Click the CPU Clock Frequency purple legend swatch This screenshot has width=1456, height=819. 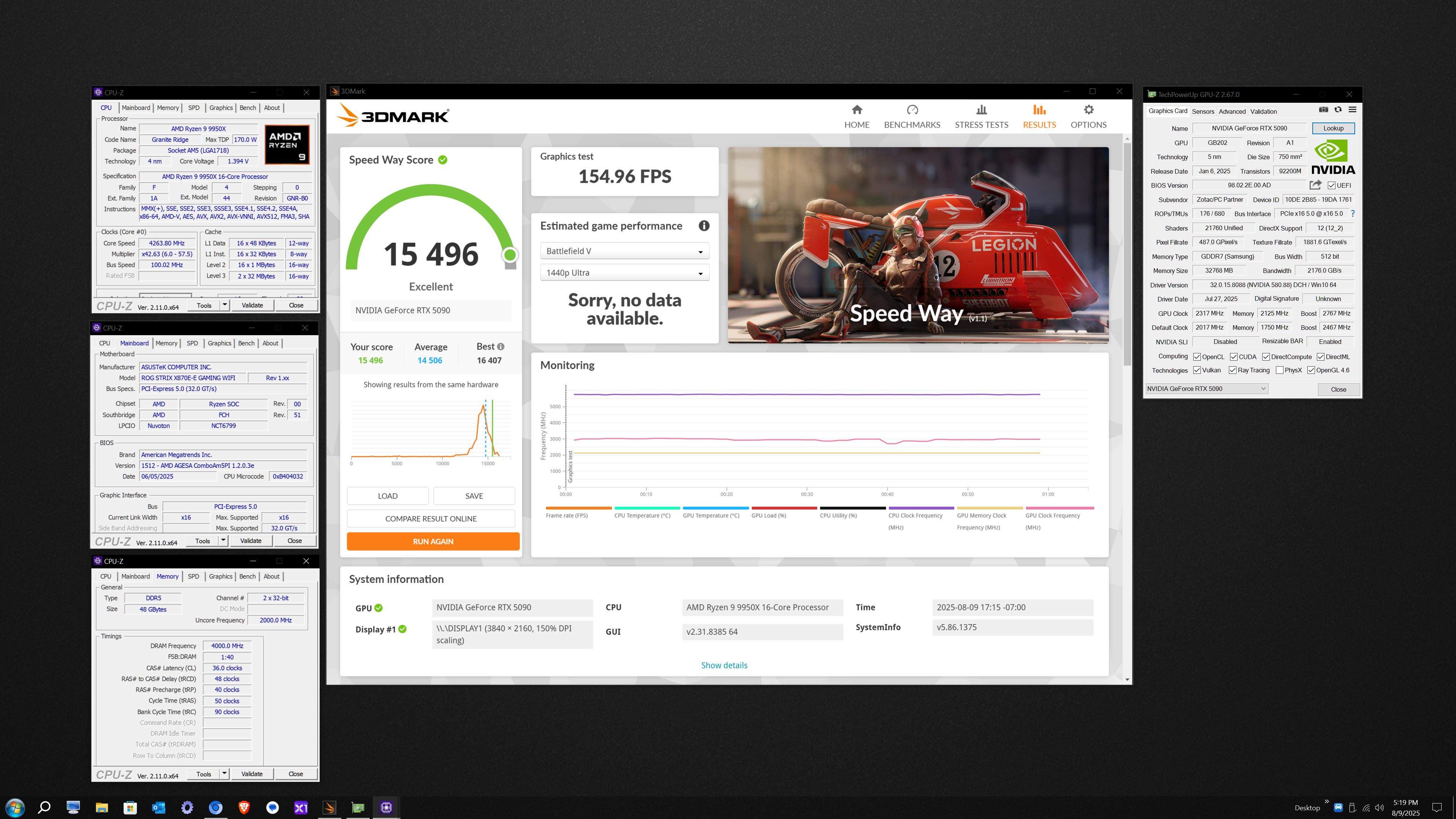point(921,508)
